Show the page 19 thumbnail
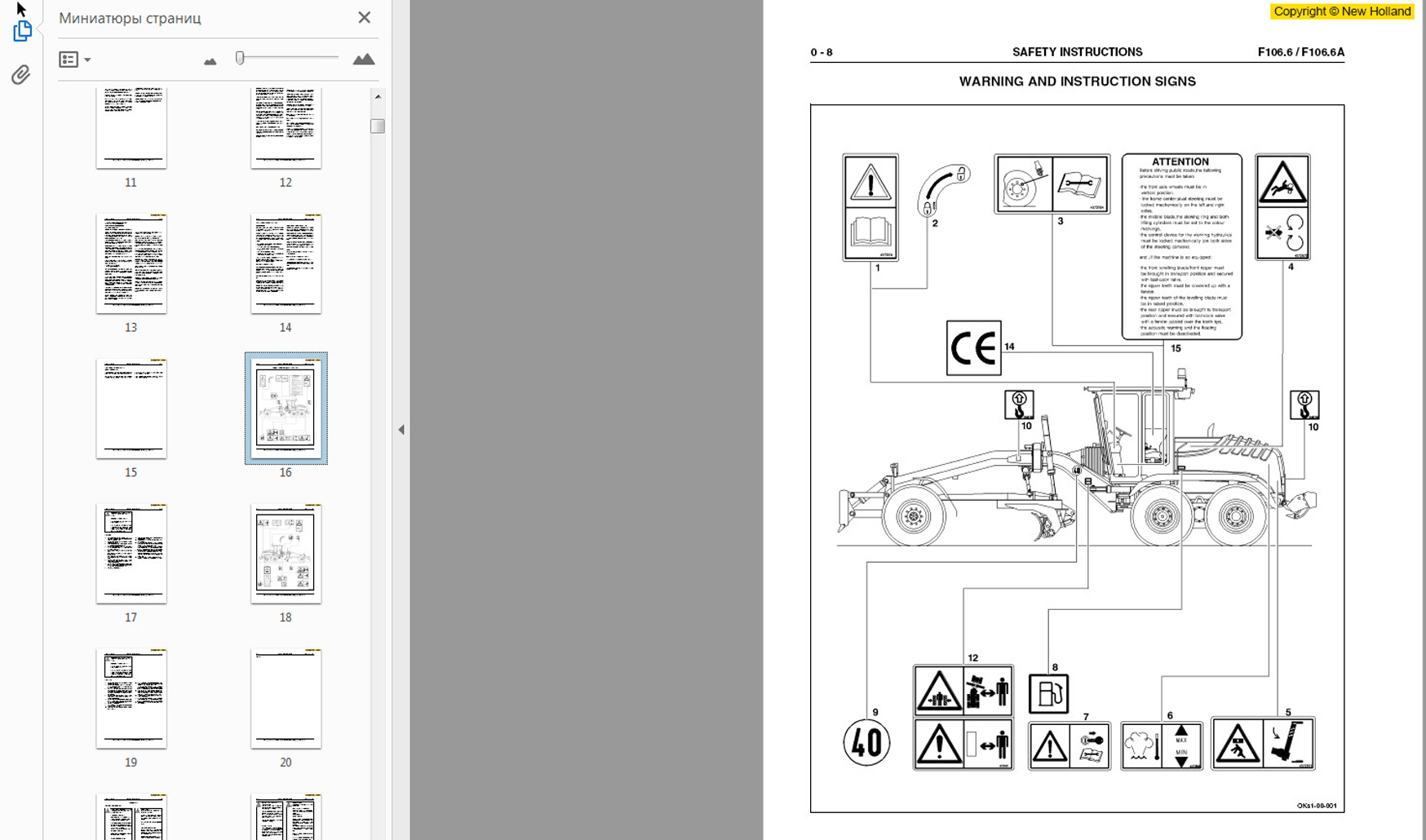This screenshot has height=840, width=1426. [131, 699]
